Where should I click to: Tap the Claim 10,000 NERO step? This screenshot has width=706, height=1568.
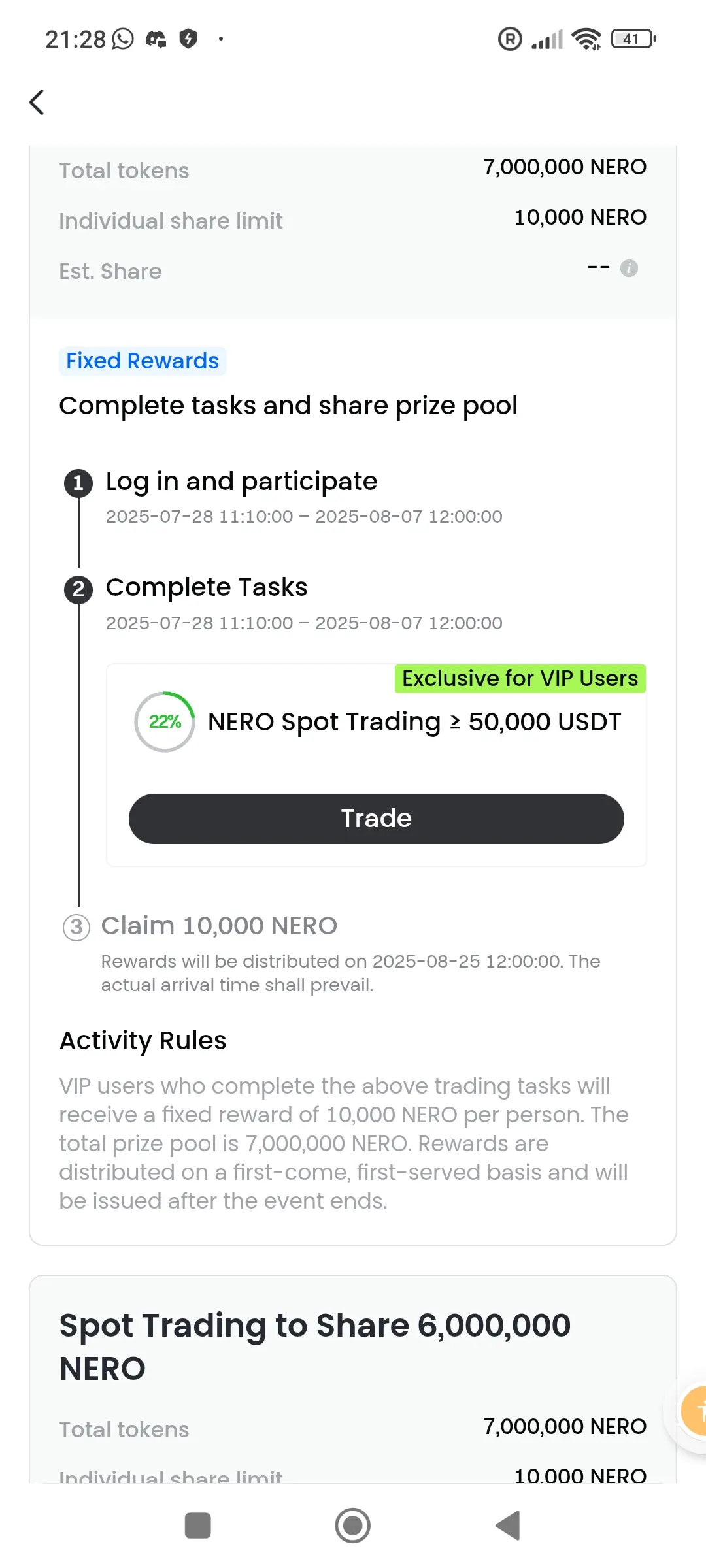click(219, 926)
